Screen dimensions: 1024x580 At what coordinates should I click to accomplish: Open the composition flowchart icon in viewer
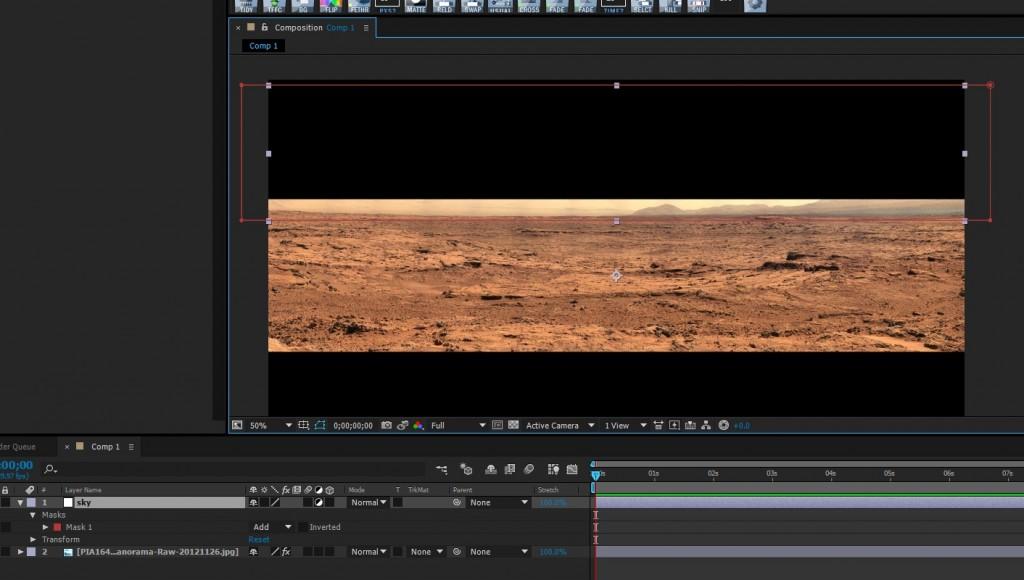tap(706, 425)
